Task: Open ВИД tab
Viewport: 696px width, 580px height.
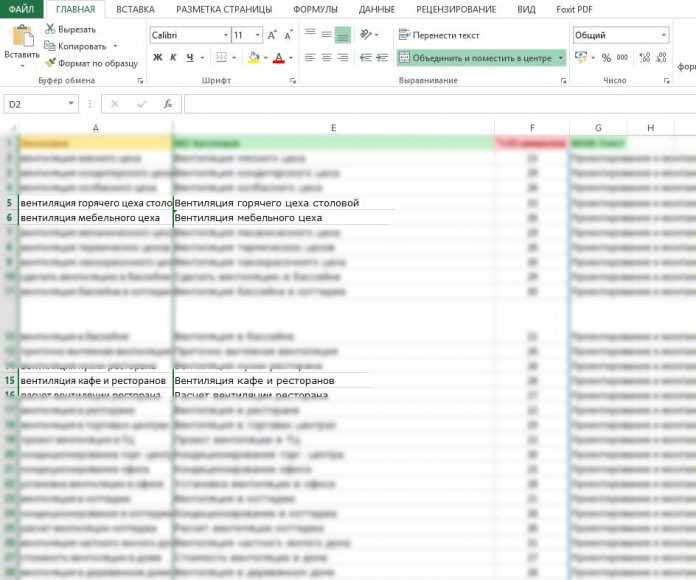Action: [x=526, y=9]
